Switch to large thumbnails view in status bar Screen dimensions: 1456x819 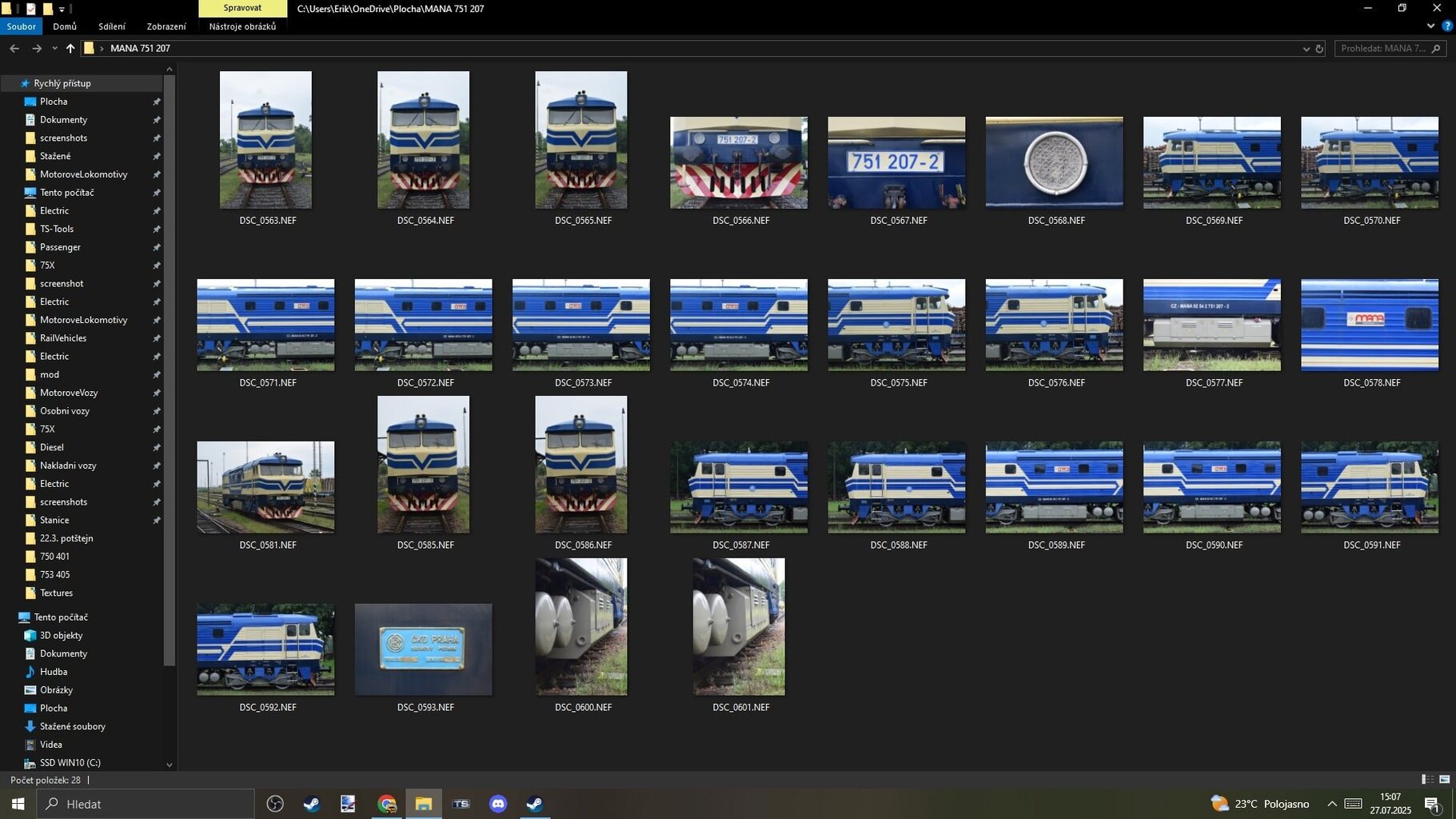click(x=1444, y=779)
